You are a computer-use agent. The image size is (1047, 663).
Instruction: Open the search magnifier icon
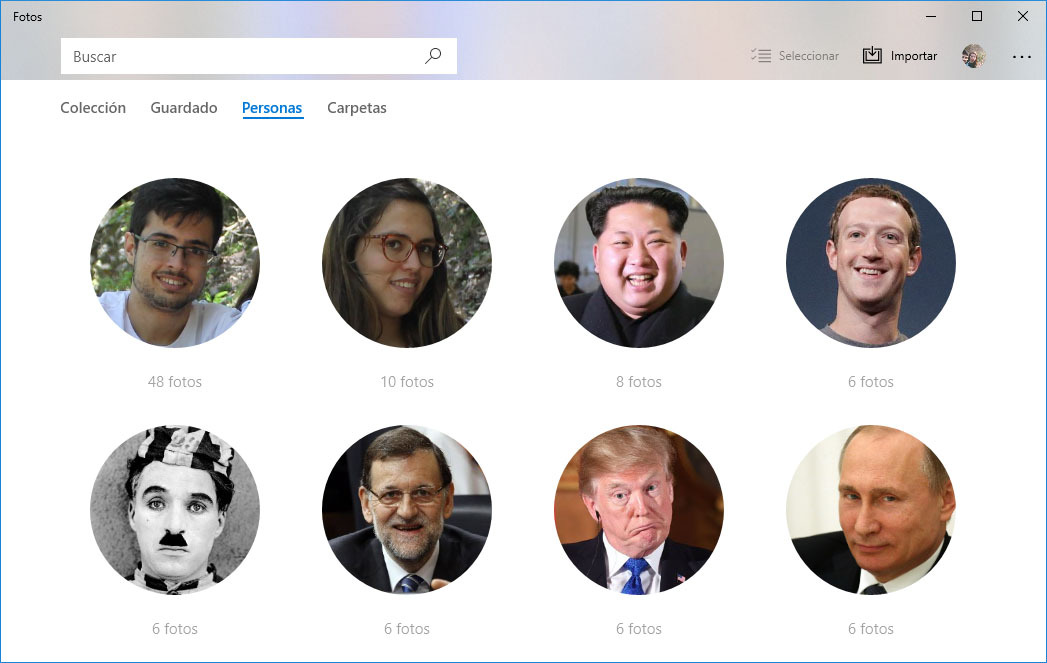pos(433,56)
